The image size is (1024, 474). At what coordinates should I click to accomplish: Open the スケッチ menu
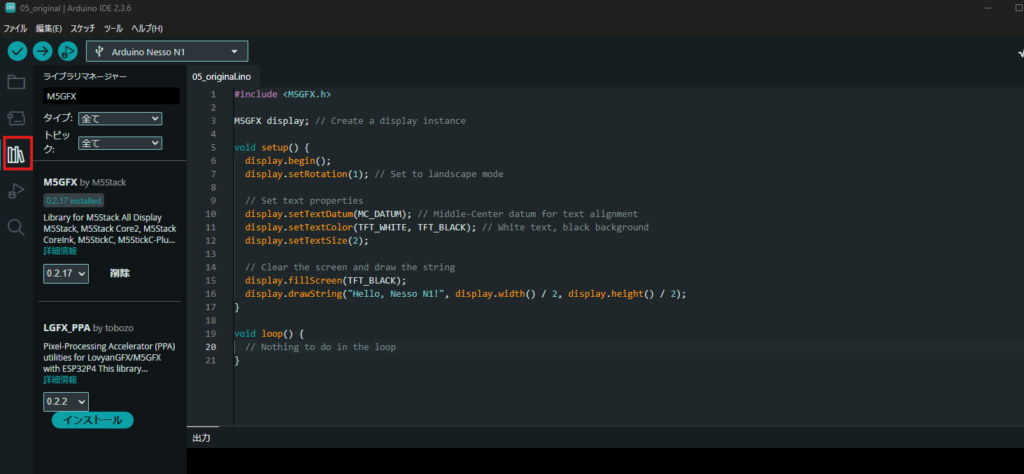click(x=83, y=28)
